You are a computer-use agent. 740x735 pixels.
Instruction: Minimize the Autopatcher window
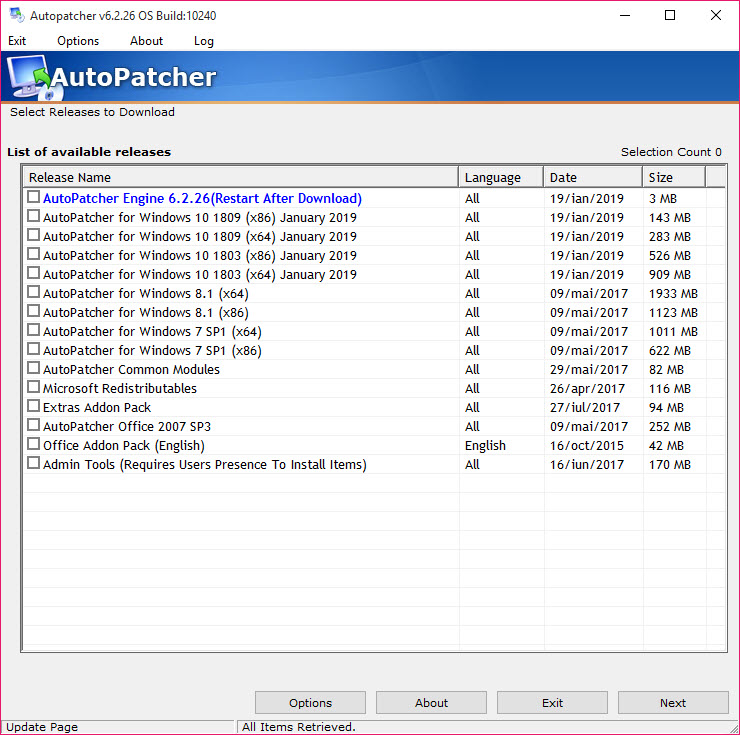click(x=625, y=15)
